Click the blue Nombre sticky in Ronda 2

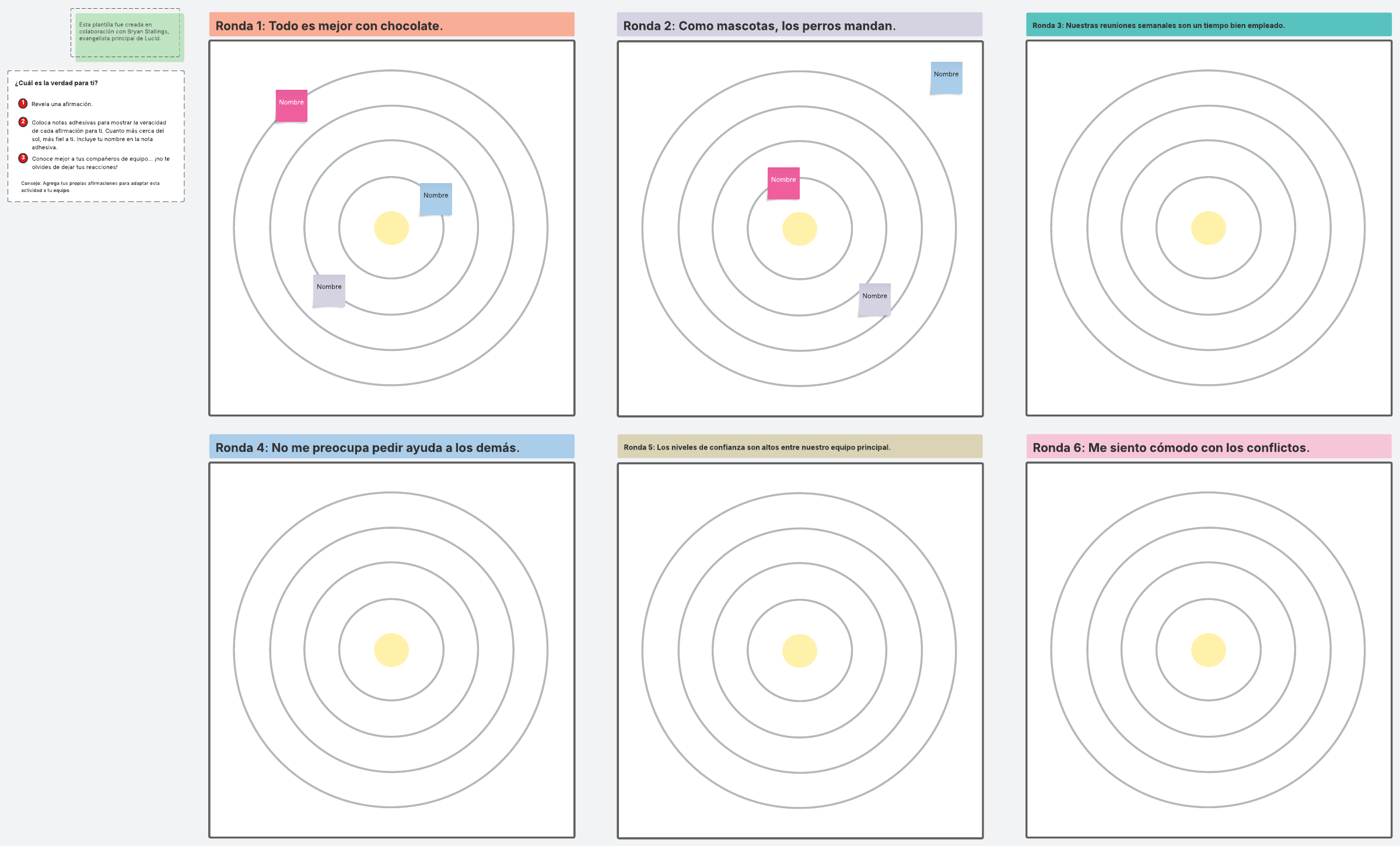946,78
